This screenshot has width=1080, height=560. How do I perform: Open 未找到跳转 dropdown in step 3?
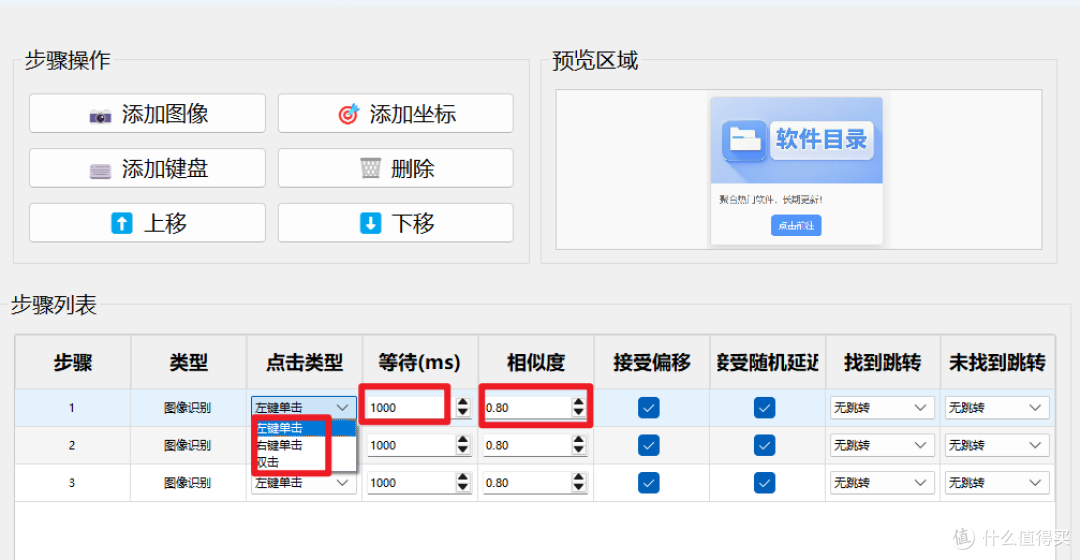point(997,483)
